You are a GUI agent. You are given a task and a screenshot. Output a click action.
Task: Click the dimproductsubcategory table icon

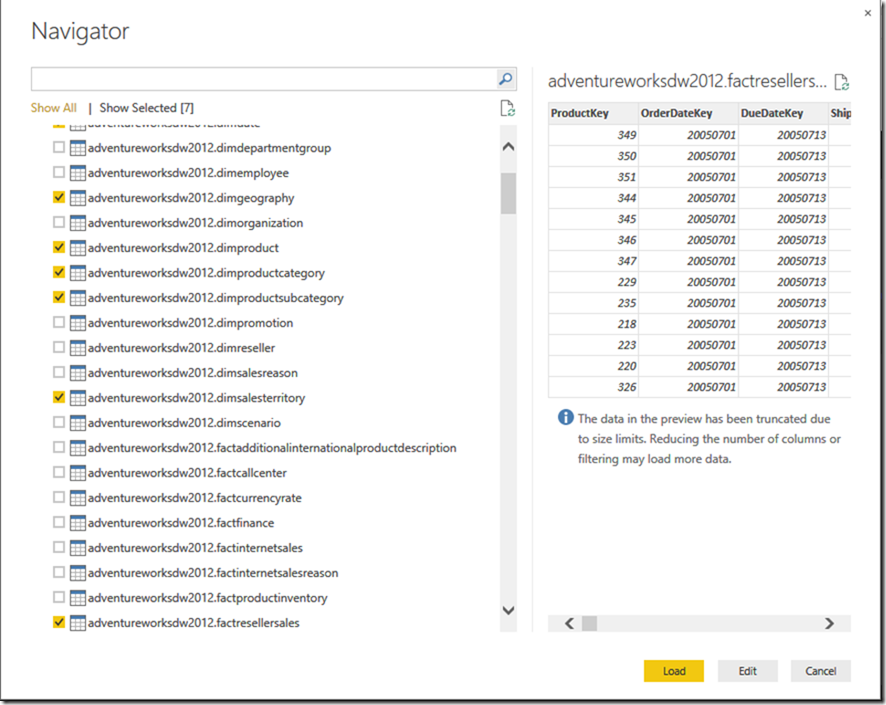click(x=77, y=298)
